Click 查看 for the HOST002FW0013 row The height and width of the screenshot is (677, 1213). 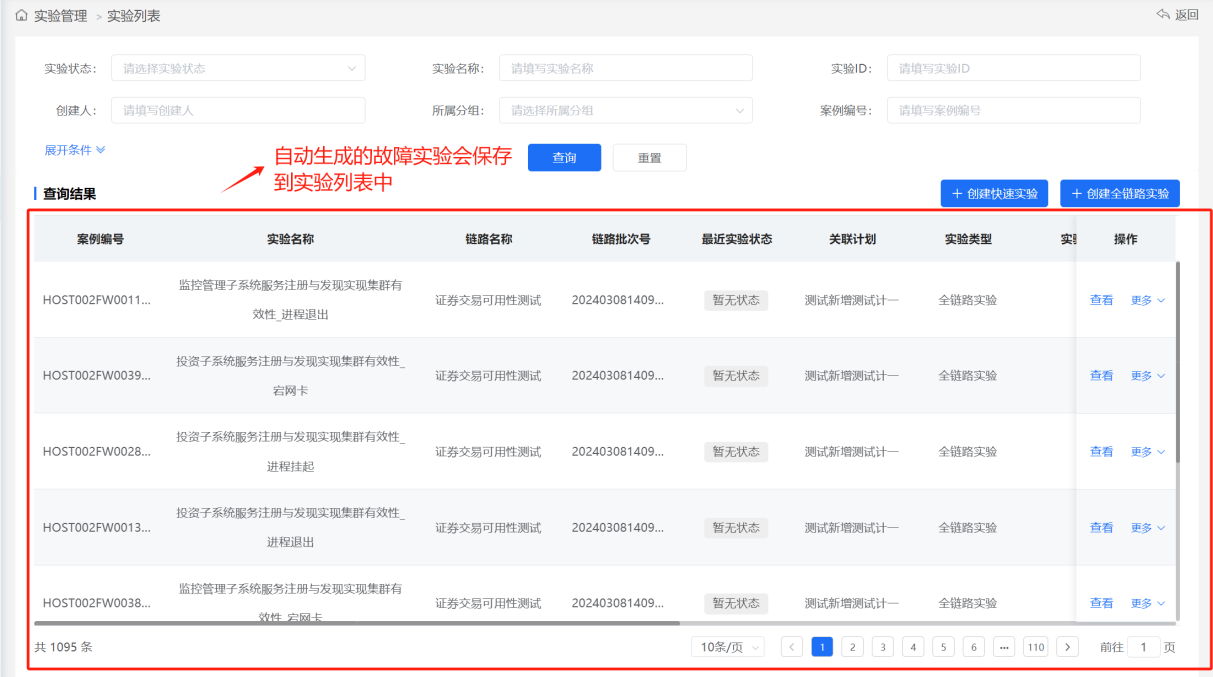(1101, 528)
